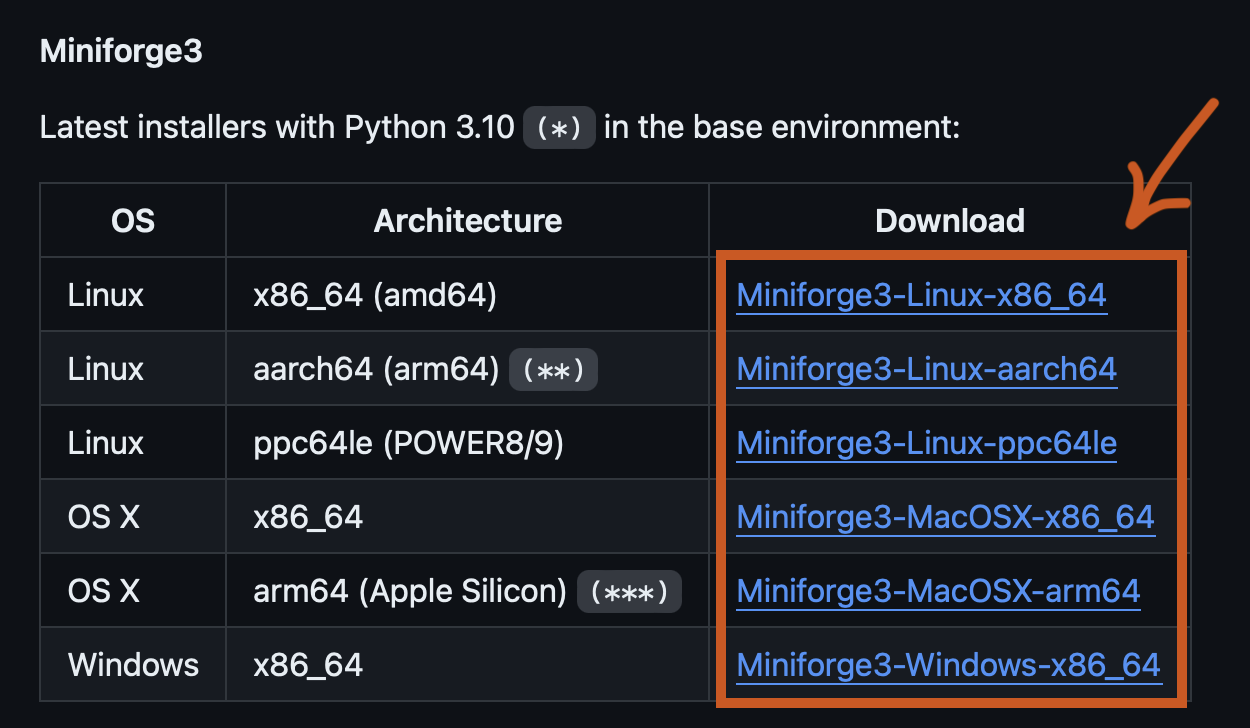The image size is (1250, 728).
Task: Click the Download column header
Action: pos(950,220)
